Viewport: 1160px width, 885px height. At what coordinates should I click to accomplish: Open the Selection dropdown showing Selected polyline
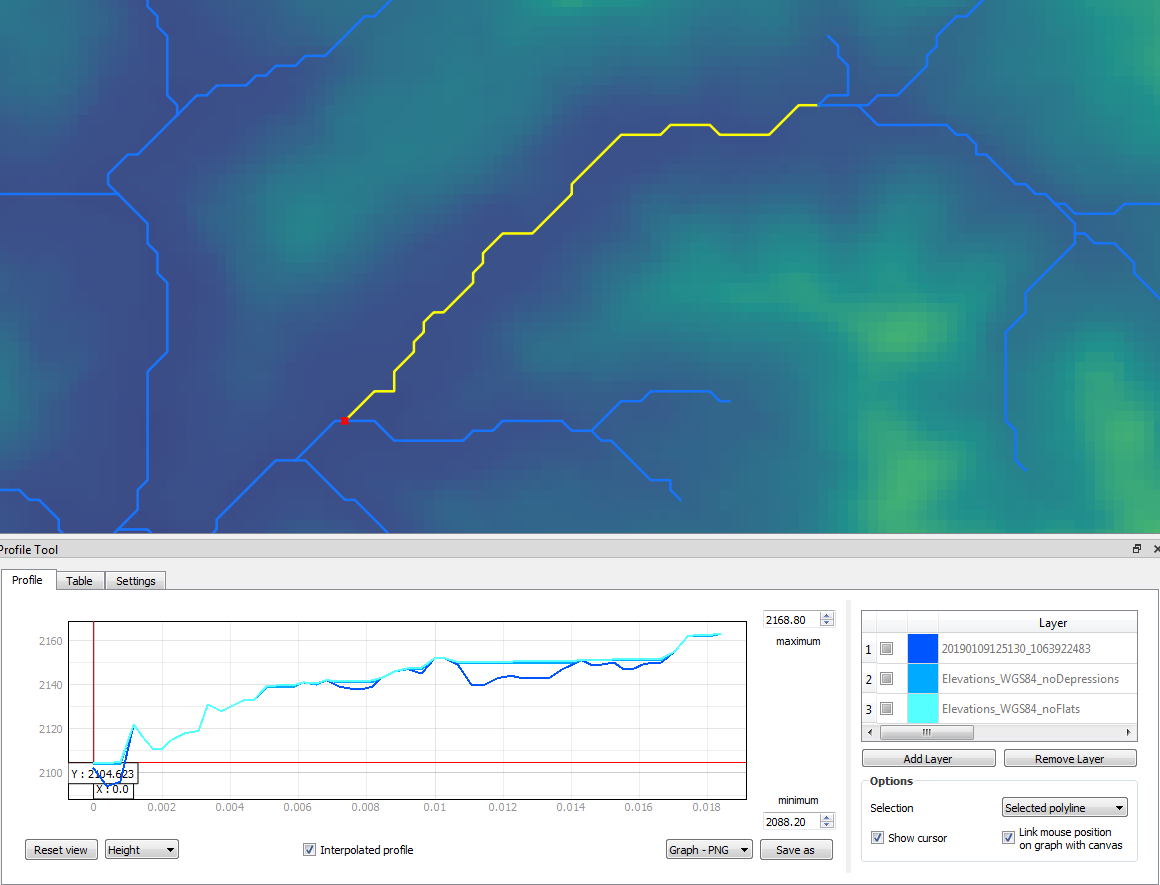point(1063,807)
